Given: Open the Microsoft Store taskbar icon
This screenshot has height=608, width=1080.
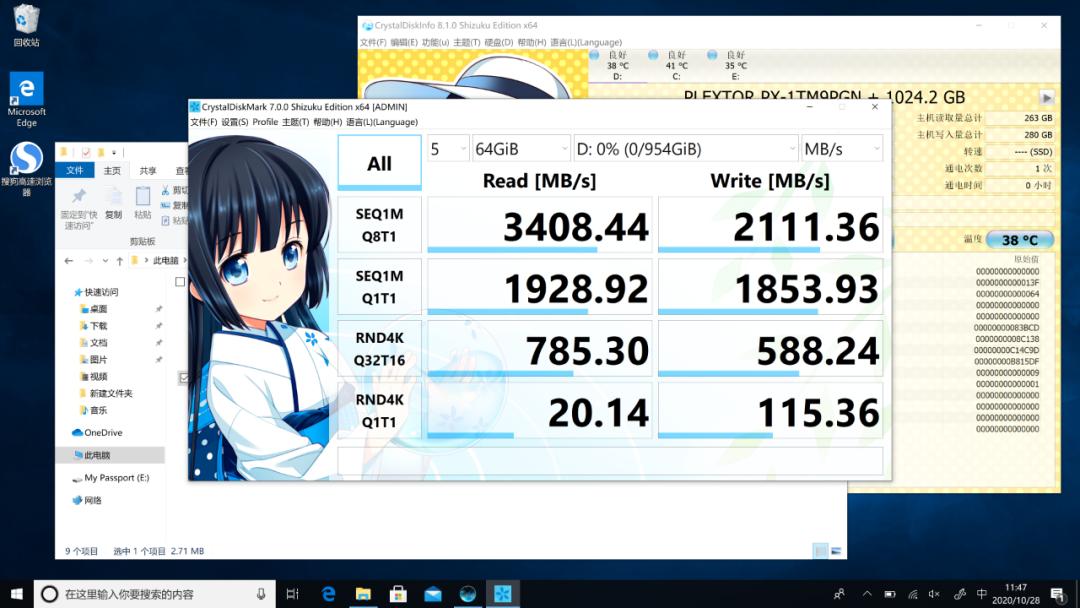Looking at the screenshot, I should click(398, 594).
